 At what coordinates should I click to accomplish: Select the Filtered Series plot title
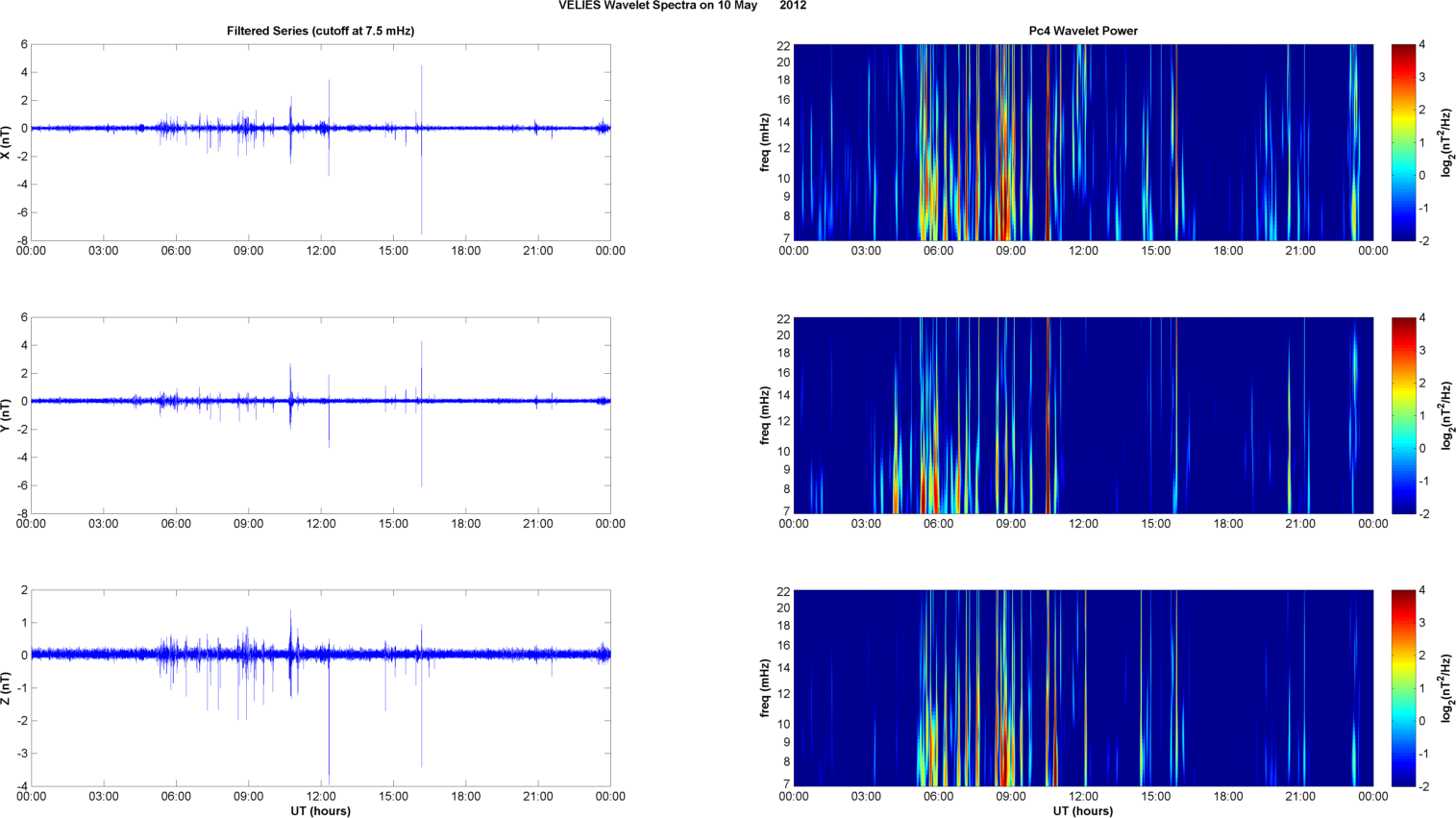coord(320,31)
